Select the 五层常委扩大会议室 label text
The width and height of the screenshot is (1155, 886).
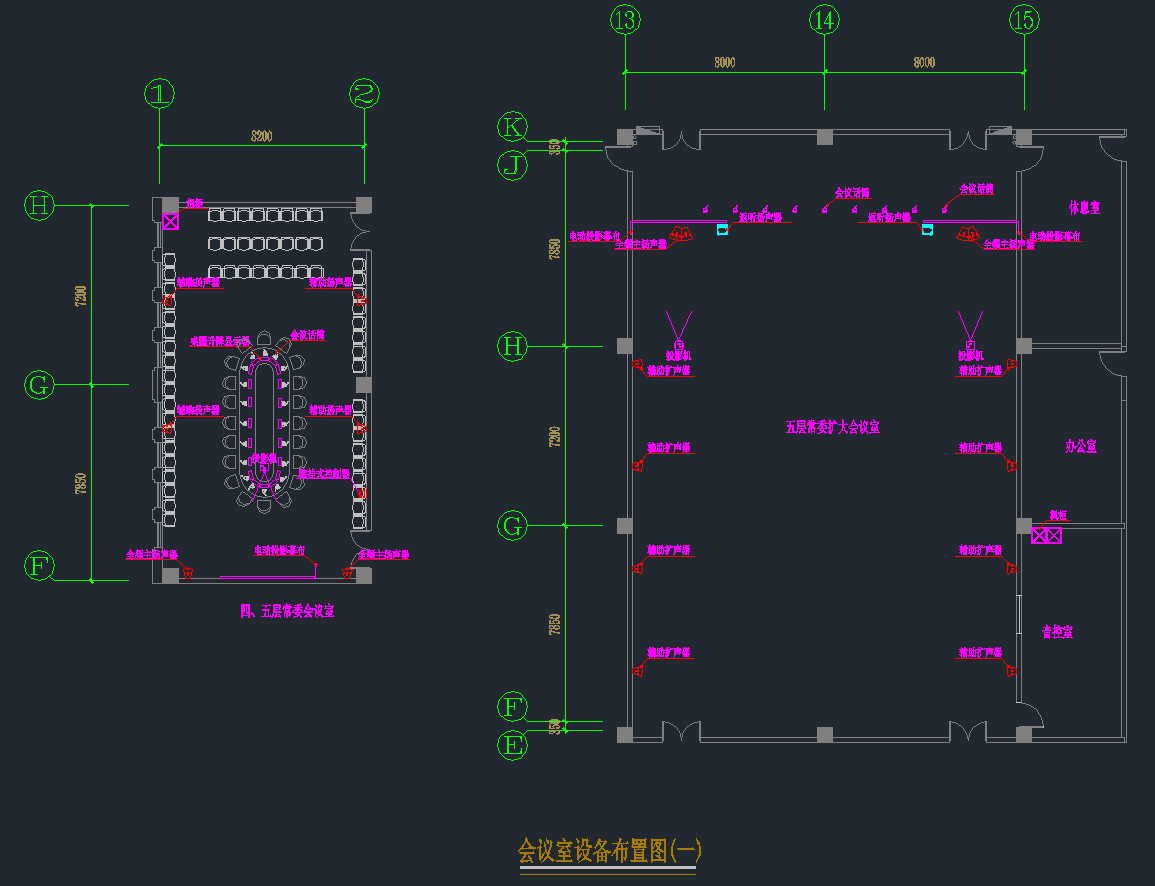pyautogui.click(x=832, y=427)
